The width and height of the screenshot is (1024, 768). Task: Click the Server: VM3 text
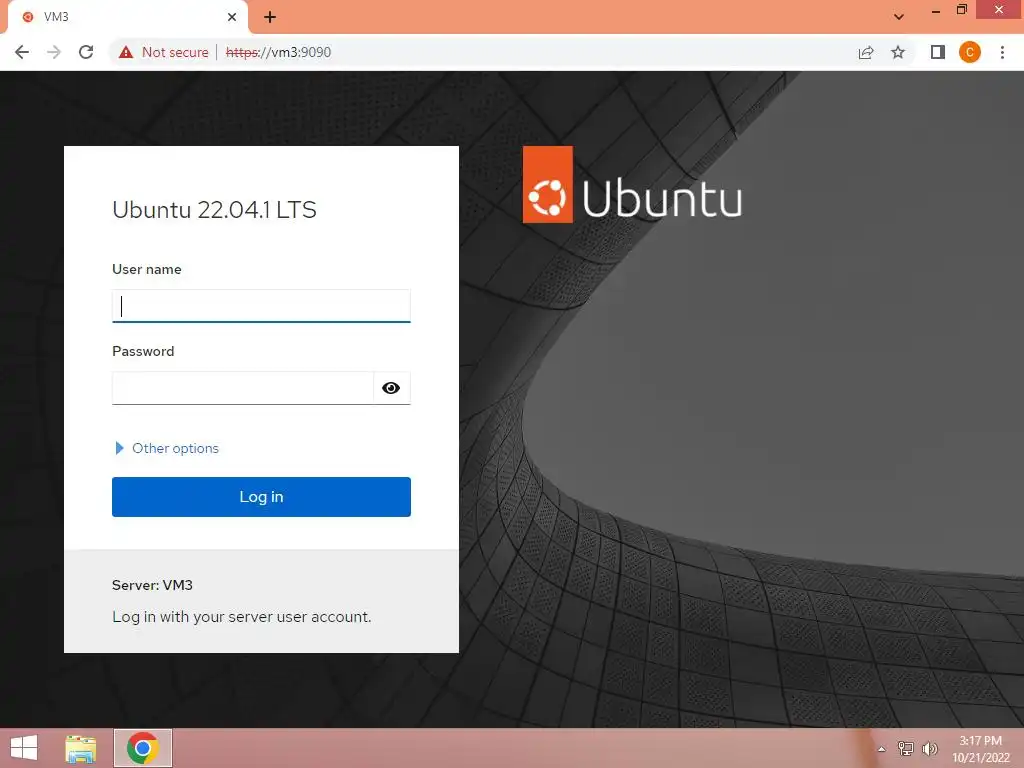click(152, 585)
